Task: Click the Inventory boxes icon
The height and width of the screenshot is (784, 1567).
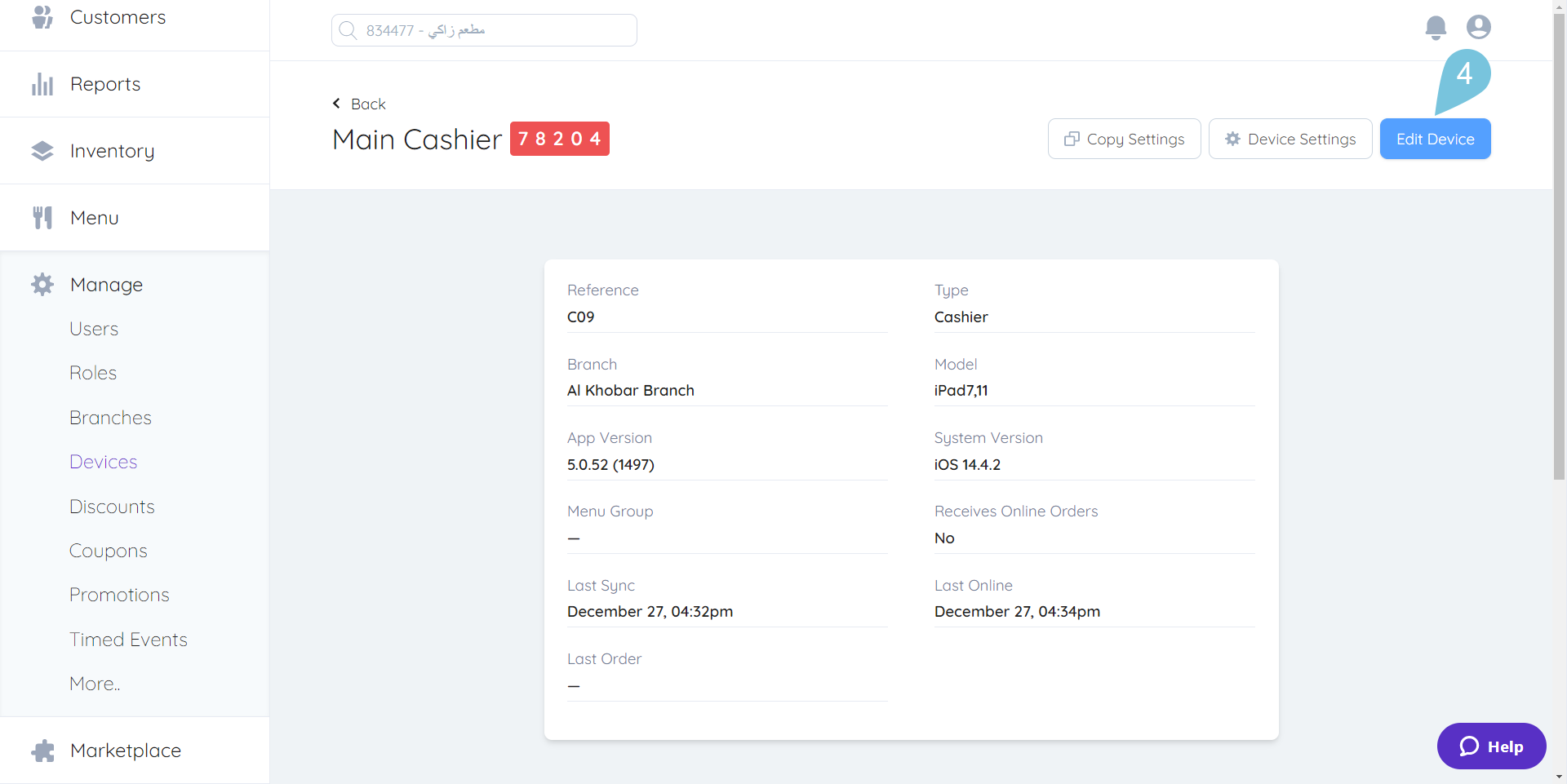Action: [42, 150]
